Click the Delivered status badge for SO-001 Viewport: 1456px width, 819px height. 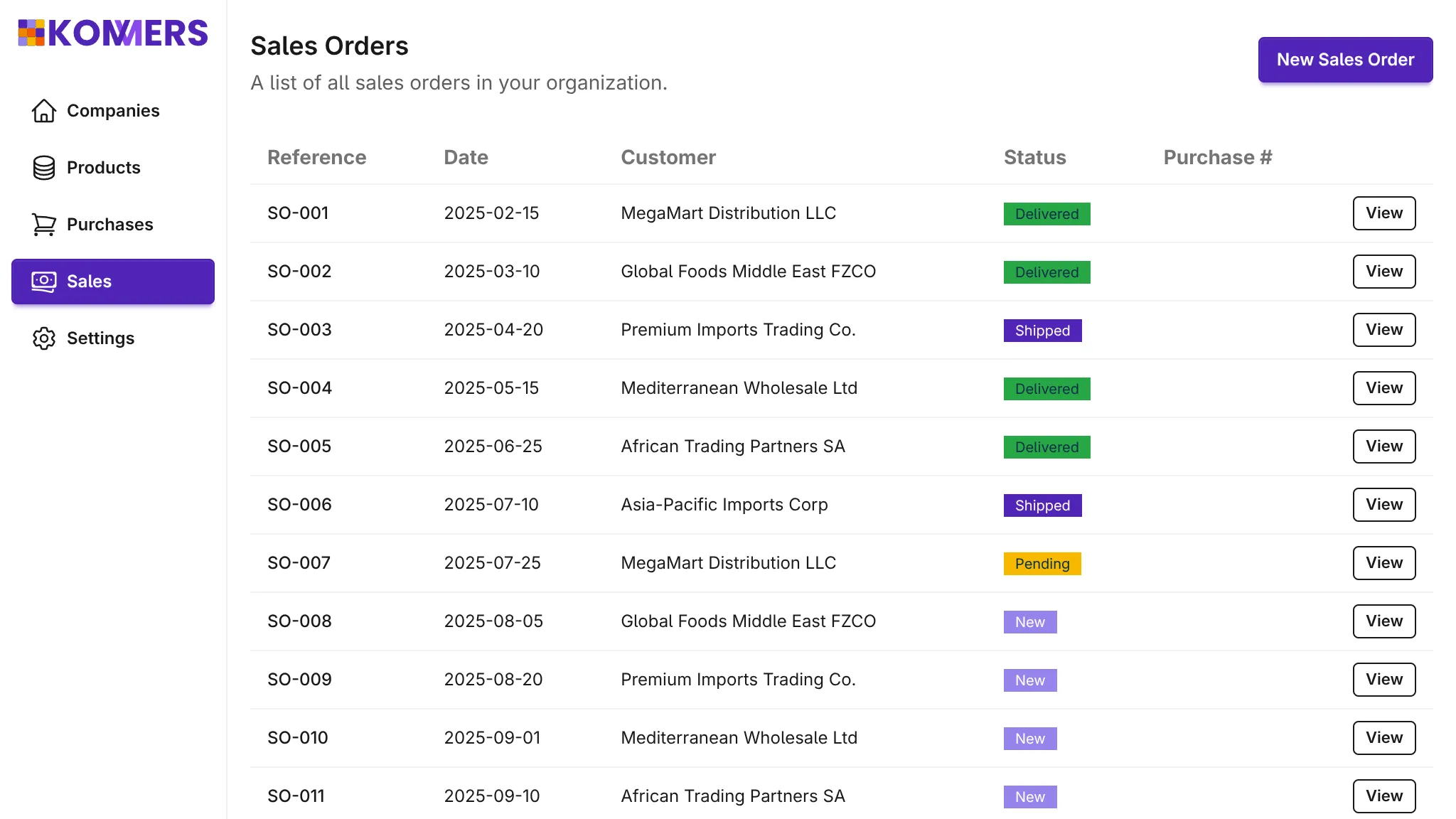click(x=1046, y=213)
